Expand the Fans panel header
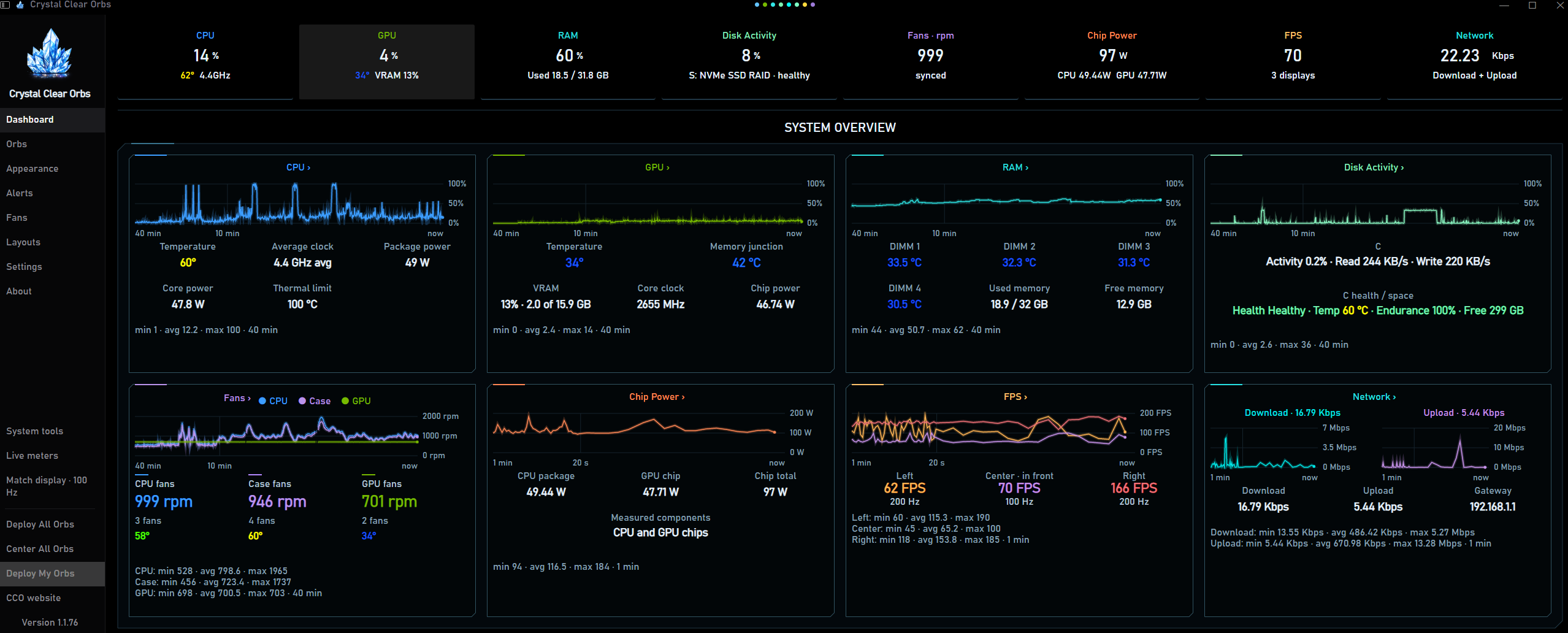The width and height of the screenshot is (1568, 633). coord(237,398)
